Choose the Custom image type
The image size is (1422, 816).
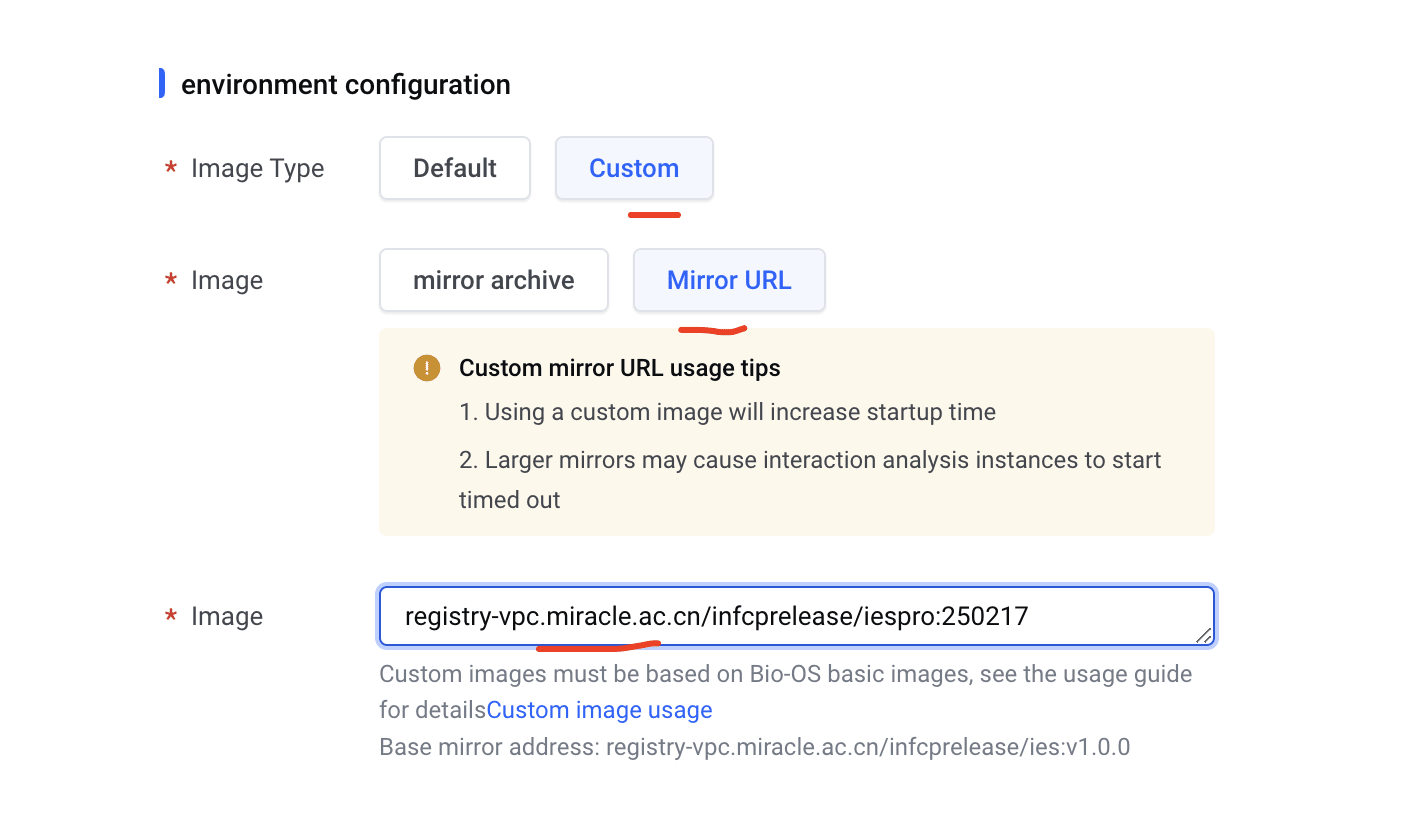point(634,168)
